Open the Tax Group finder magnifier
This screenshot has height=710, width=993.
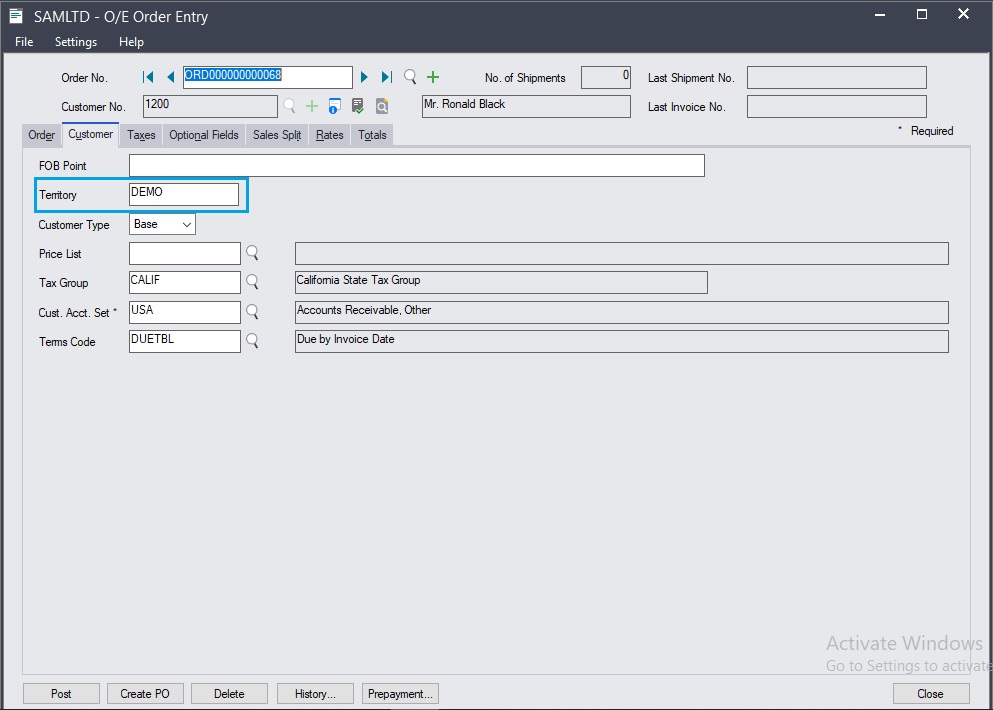pos(252,282)
